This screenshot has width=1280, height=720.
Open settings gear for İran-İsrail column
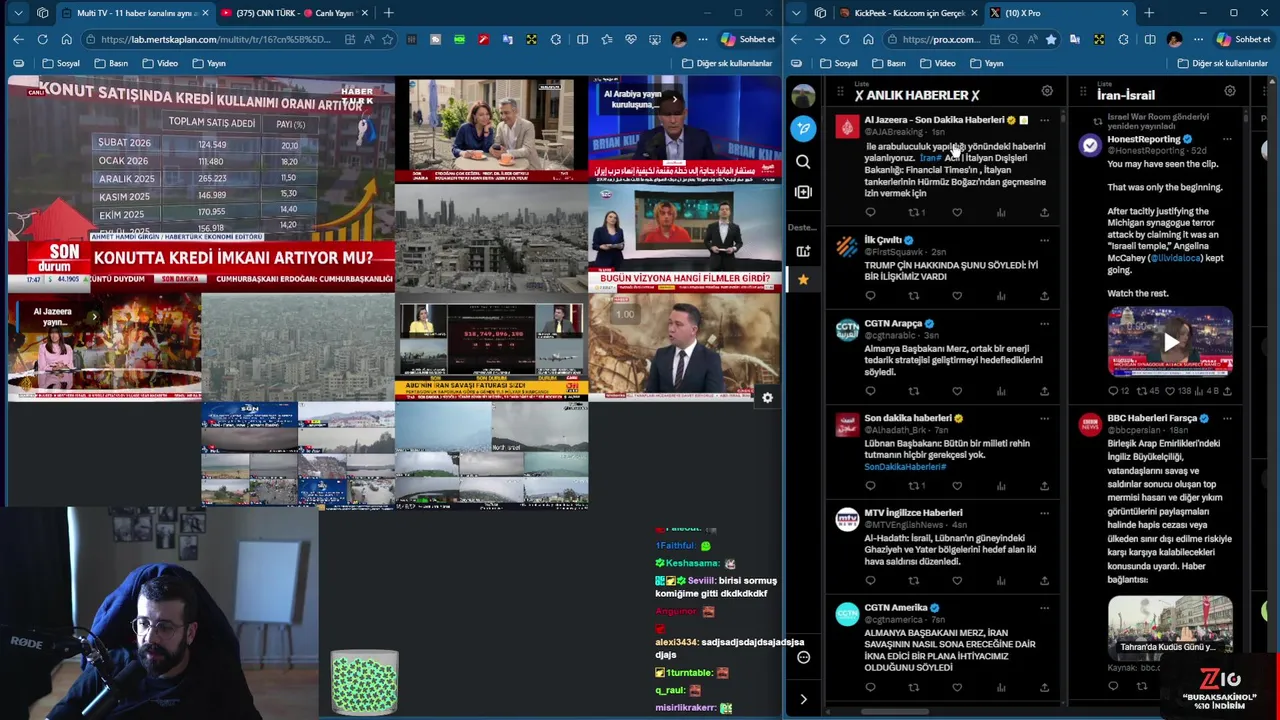pos(1230,91)
